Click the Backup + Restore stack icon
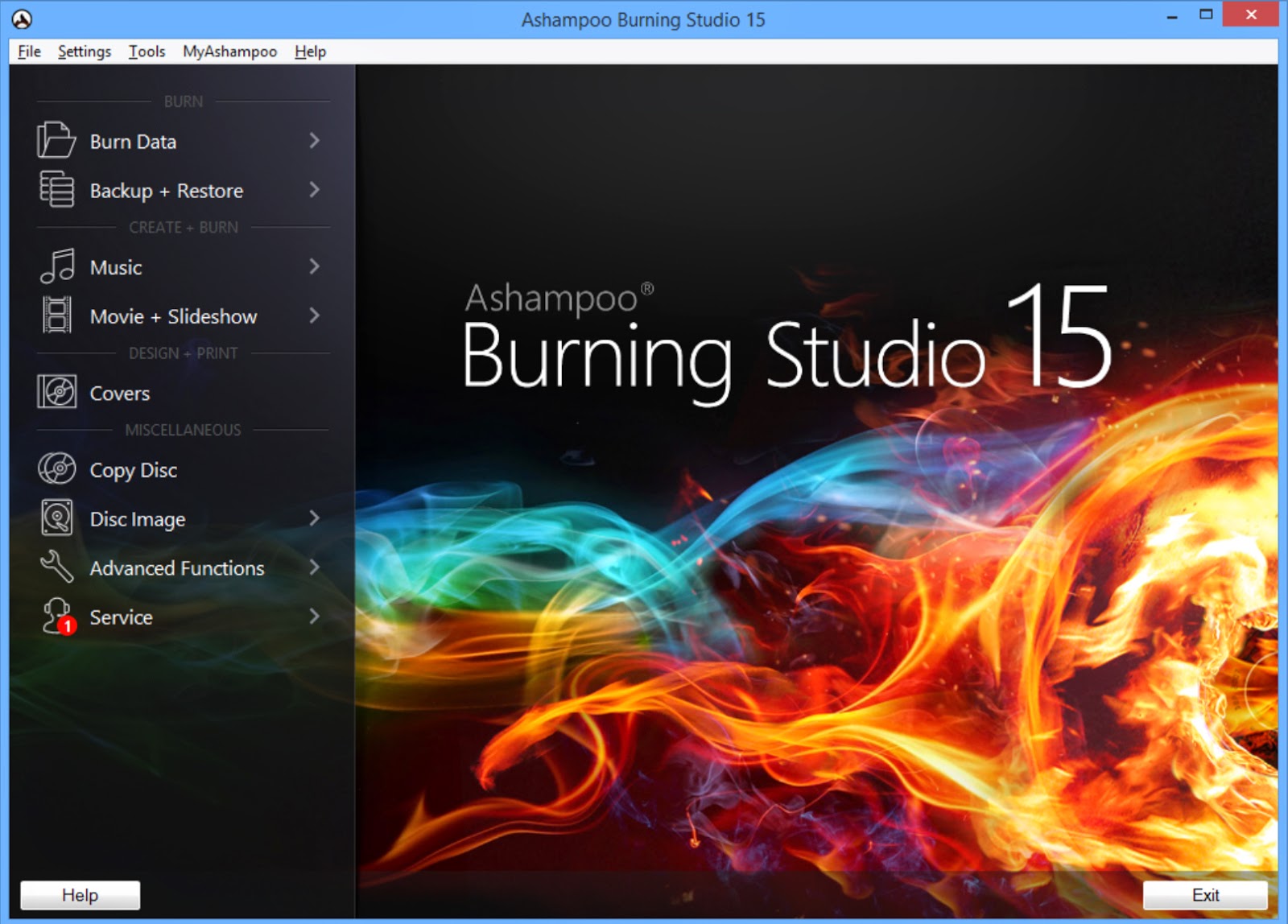Image resolution: width=1288 pixels, height=924 pixels. click(x=56, y=190)
